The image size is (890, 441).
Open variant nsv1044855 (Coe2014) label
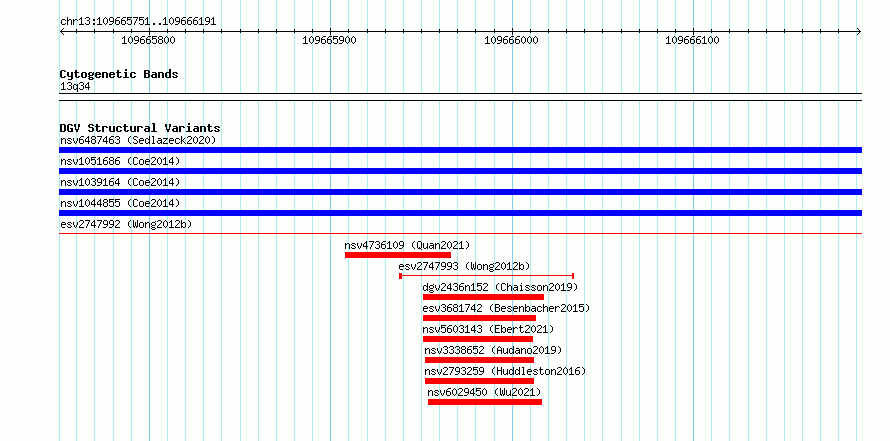120,203
